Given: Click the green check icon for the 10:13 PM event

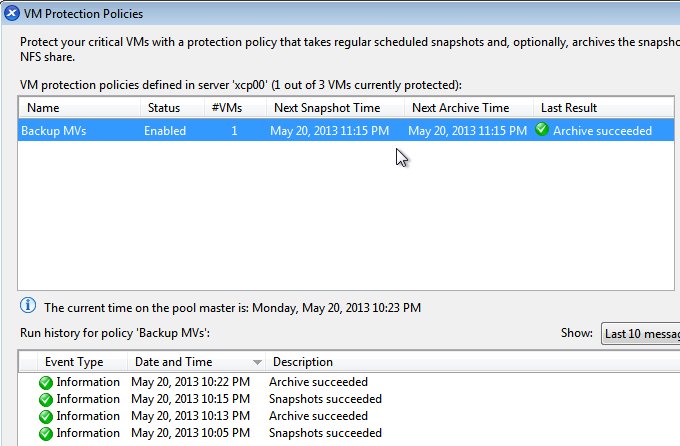Looking at the screenshot, I should tap(46, 416).
